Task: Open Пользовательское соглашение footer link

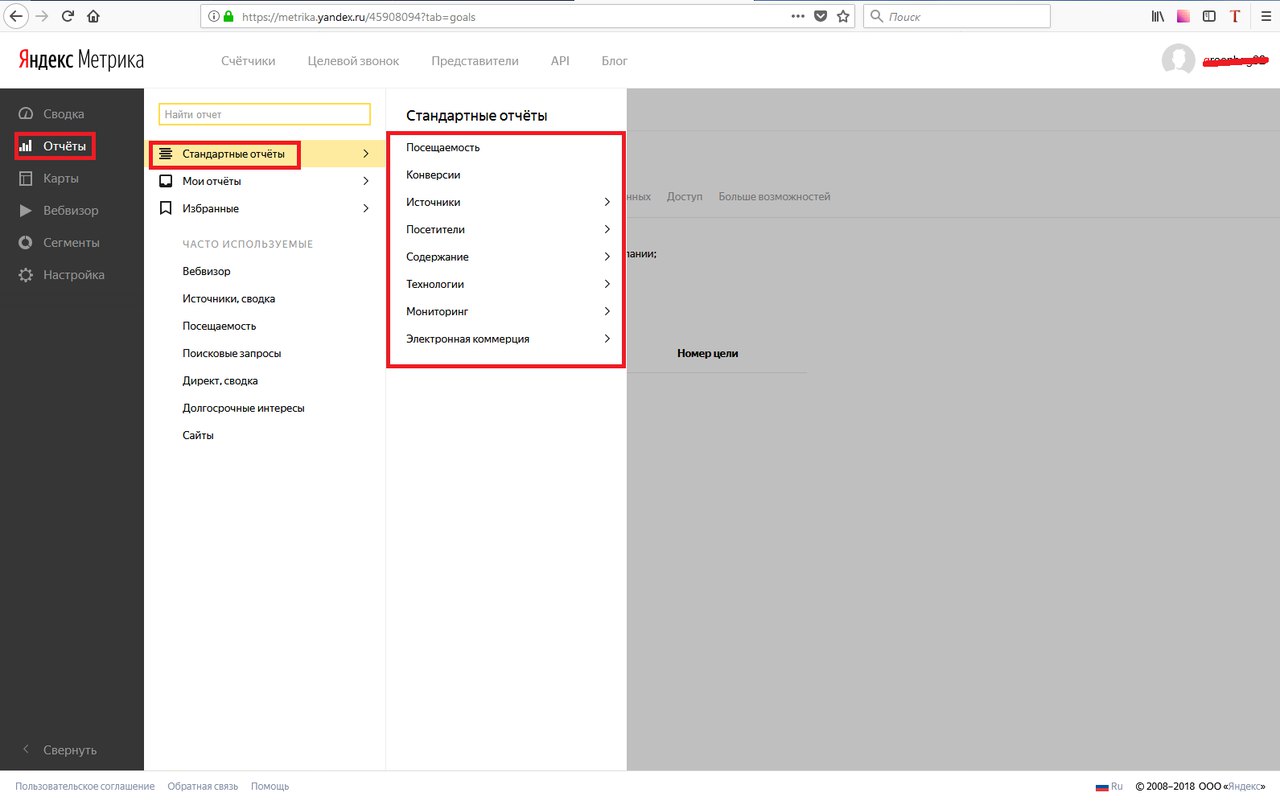Action: click(x=85, y=786)
